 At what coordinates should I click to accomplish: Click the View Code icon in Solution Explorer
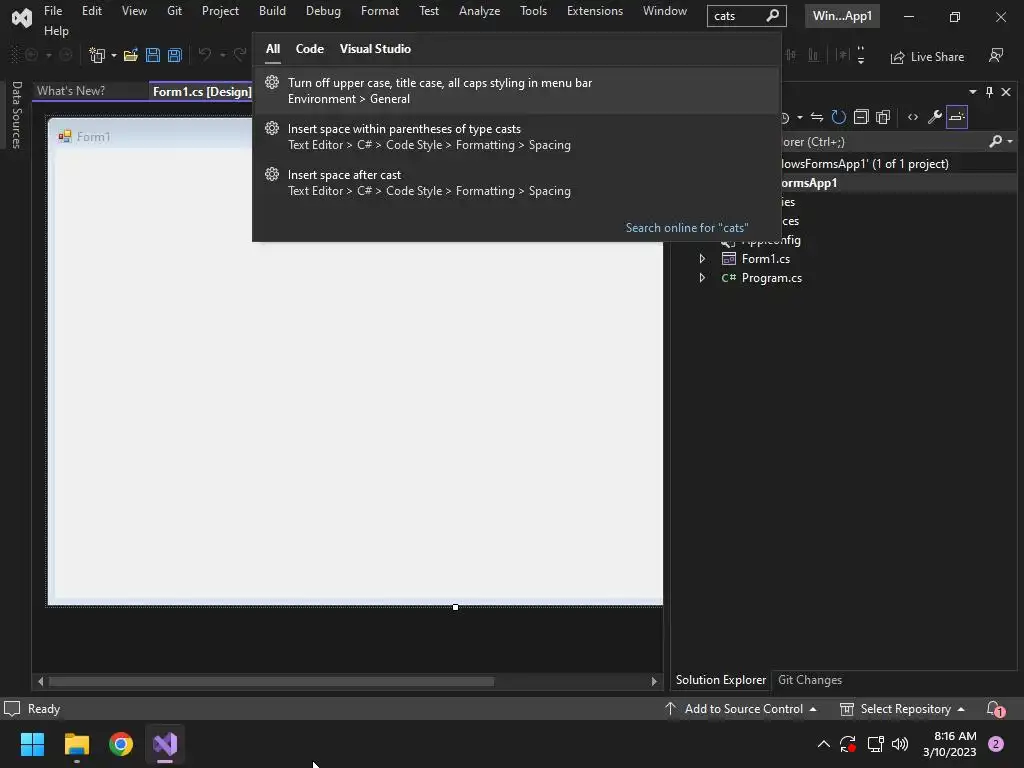point(913,117)
